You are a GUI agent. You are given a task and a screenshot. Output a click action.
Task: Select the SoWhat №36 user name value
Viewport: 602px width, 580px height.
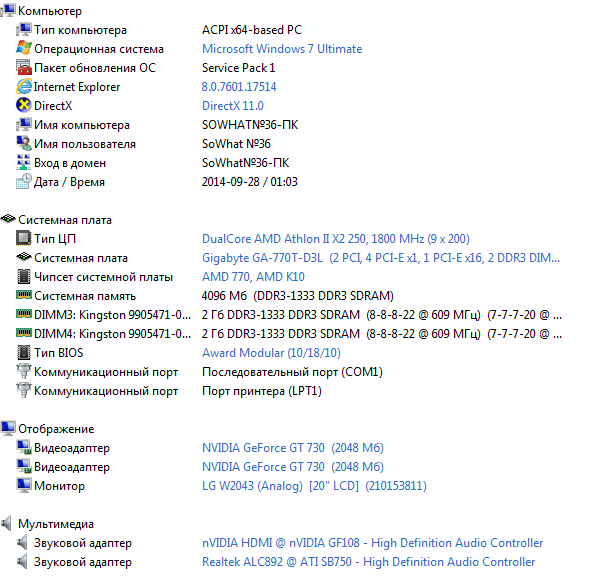point(236,144)
